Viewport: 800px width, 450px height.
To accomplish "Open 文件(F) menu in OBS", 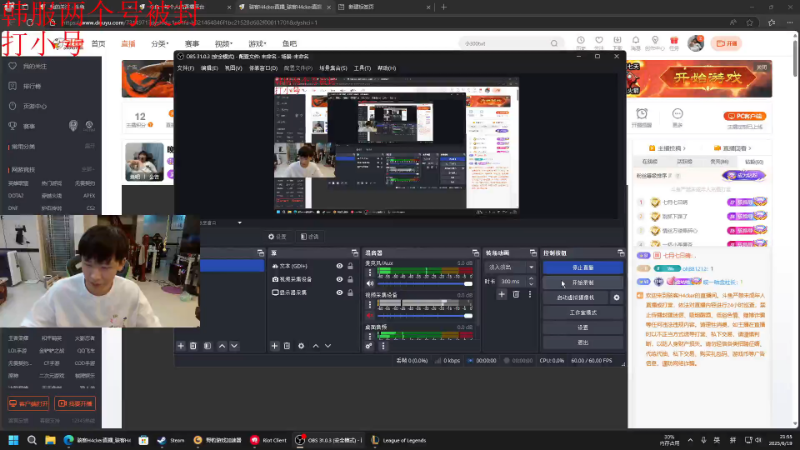I will pyautogui.click(x=185, y=68).
